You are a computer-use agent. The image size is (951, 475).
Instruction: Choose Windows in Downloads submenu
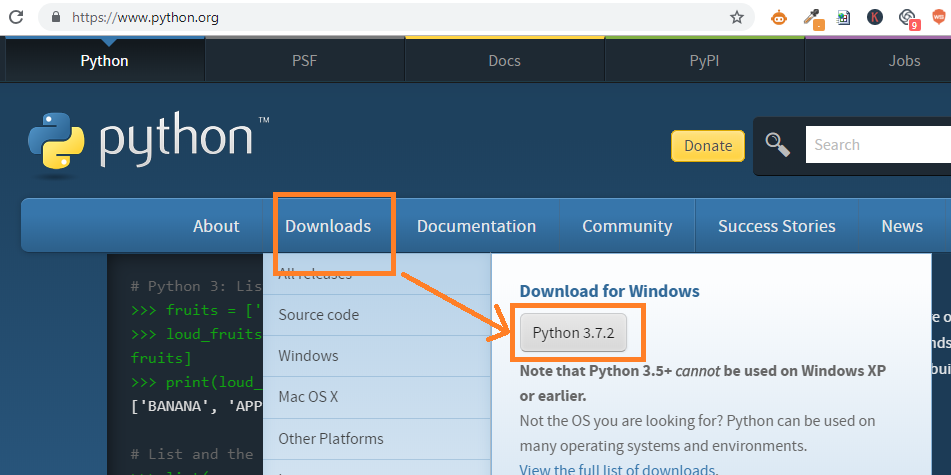(x=377, y=356)
